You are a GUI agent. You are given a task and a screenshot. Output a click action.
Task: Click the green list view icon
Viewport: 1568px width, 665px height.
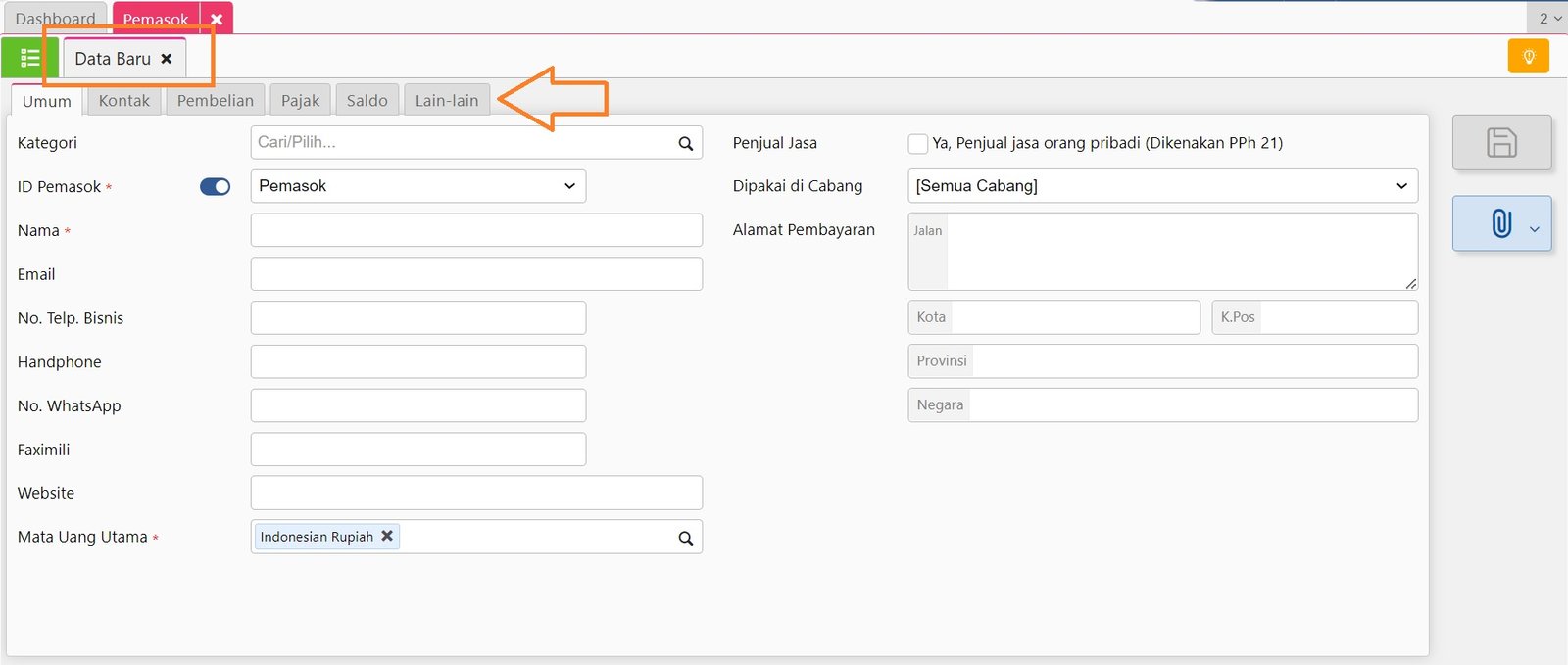(x=29, y=58)
